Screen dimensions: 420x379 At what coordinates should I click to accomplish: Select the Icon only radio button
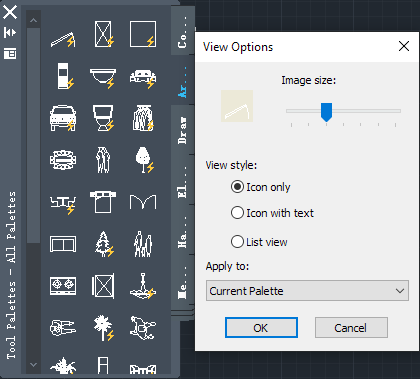(237, 187)
